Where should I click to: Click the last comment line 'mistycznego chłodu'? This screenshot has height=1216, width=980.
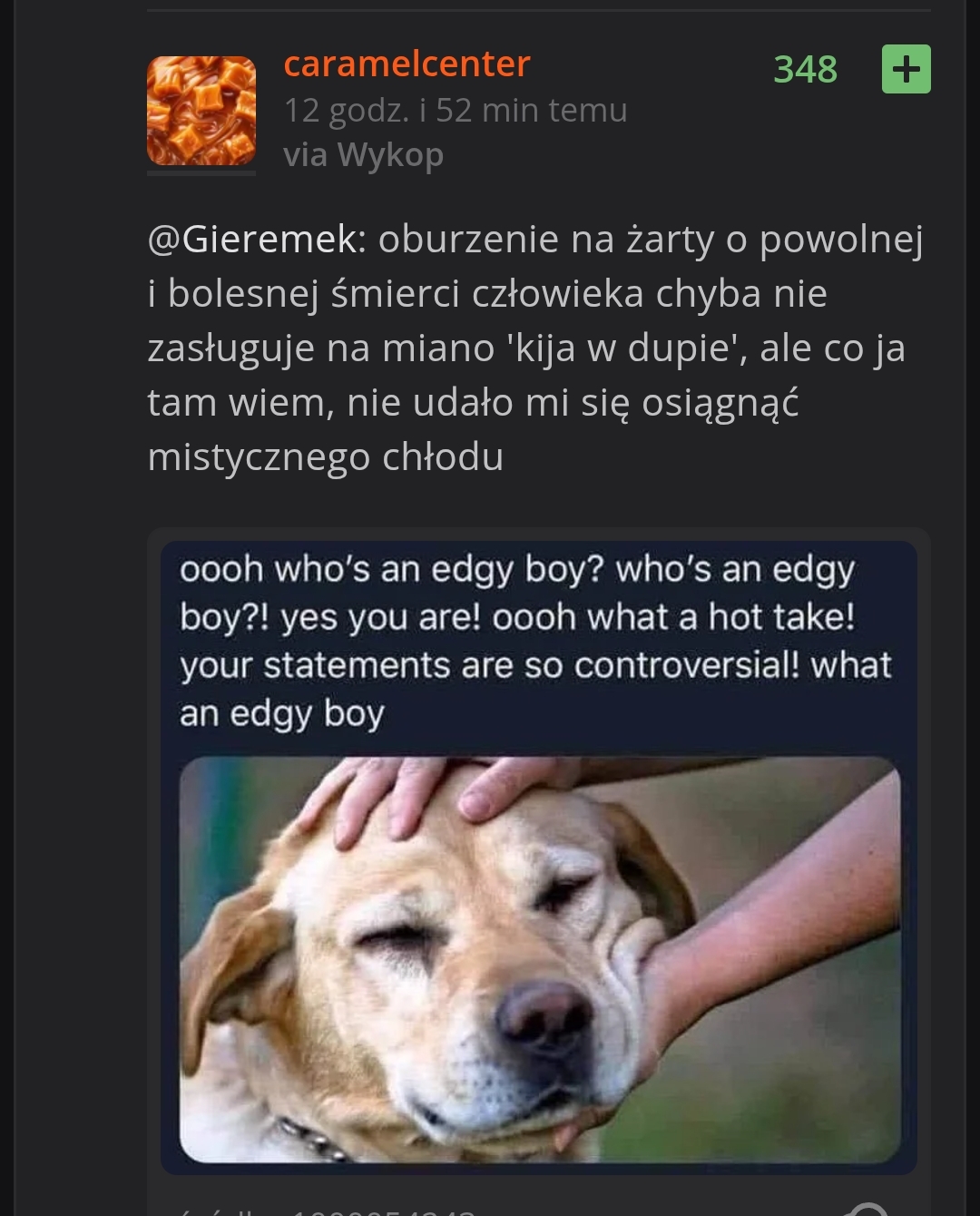pos(325,457)
